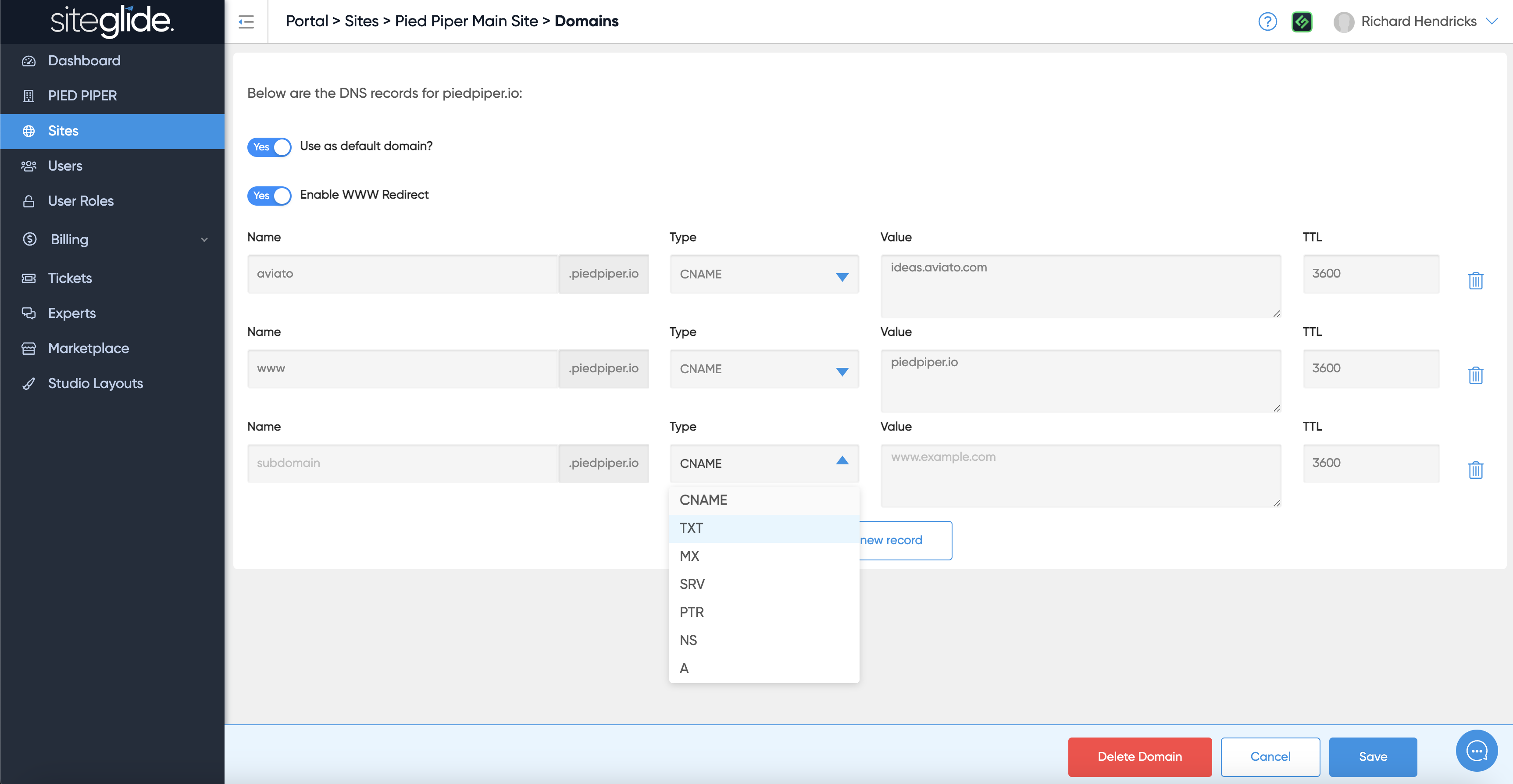The height and width of the screenshot is (784, 1513).
Task: Select MX record type option
Action: 689,556
